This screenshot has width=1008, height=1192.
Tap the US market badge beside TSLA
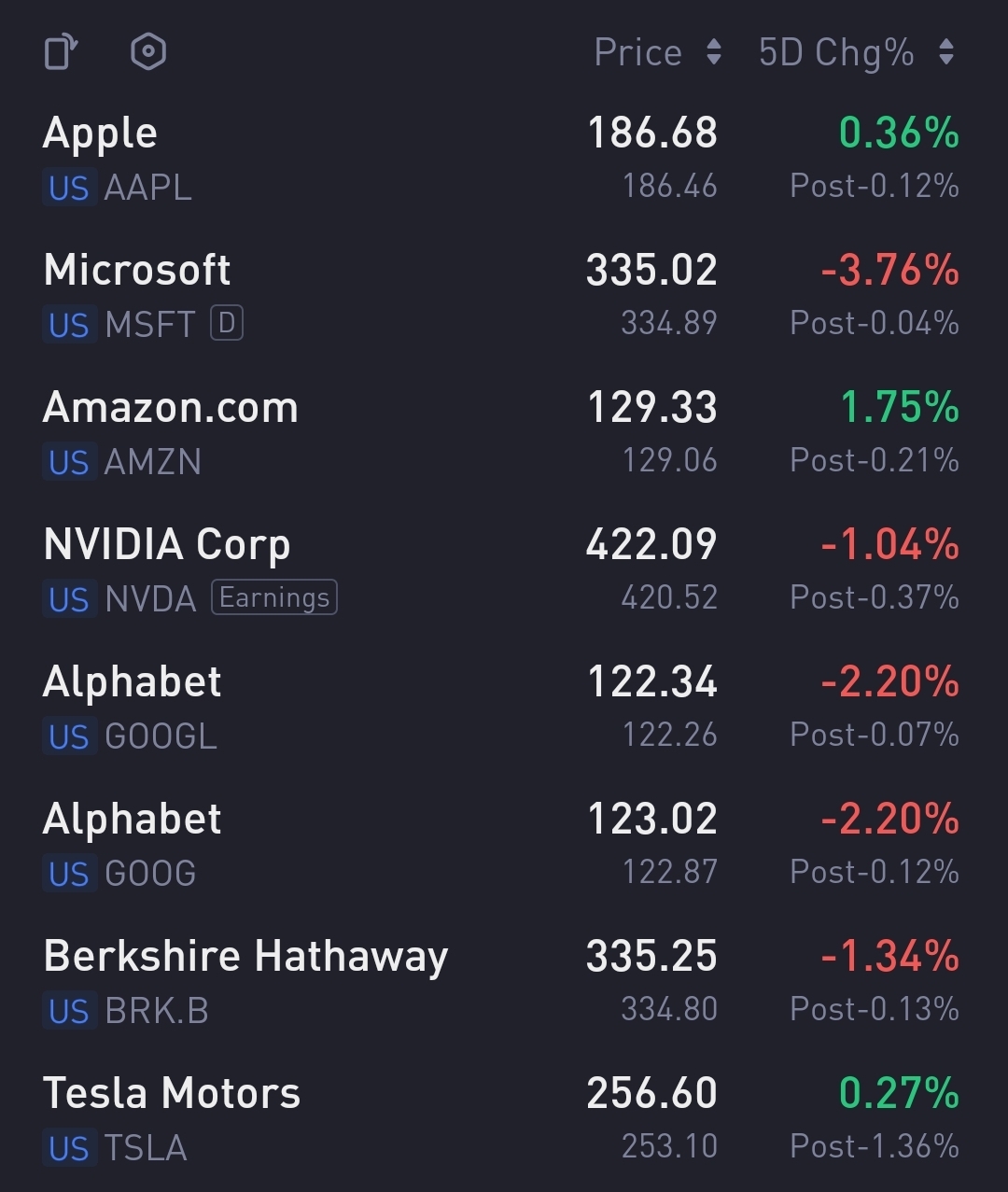click(x=69, y=1148)
